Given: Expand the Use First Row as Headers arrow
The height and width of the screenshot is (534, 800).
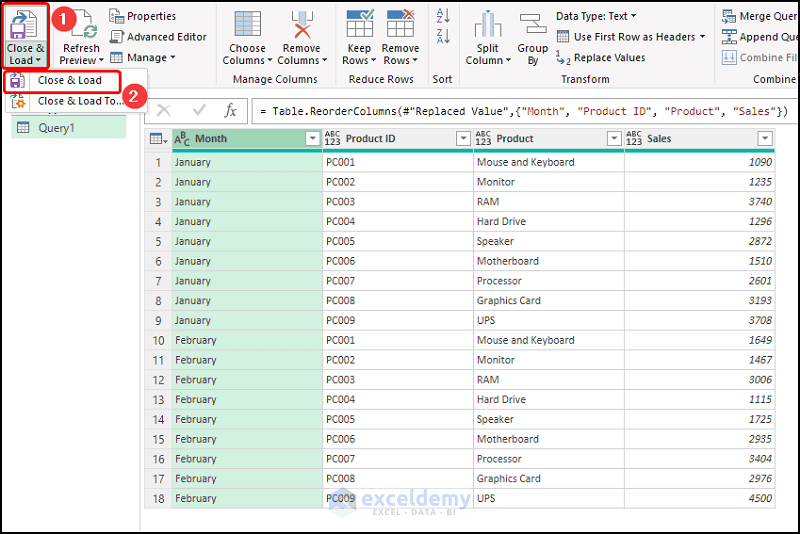Looking at the screenshot, I should pos(703,37).
